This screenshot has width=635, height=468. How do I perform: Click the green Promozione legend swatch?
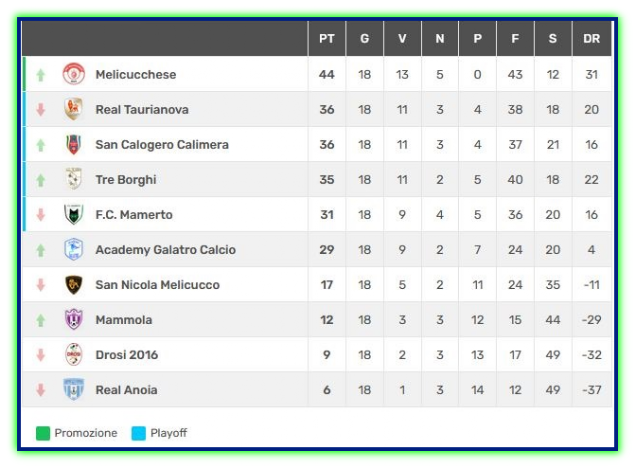click(x=43, y=433)
